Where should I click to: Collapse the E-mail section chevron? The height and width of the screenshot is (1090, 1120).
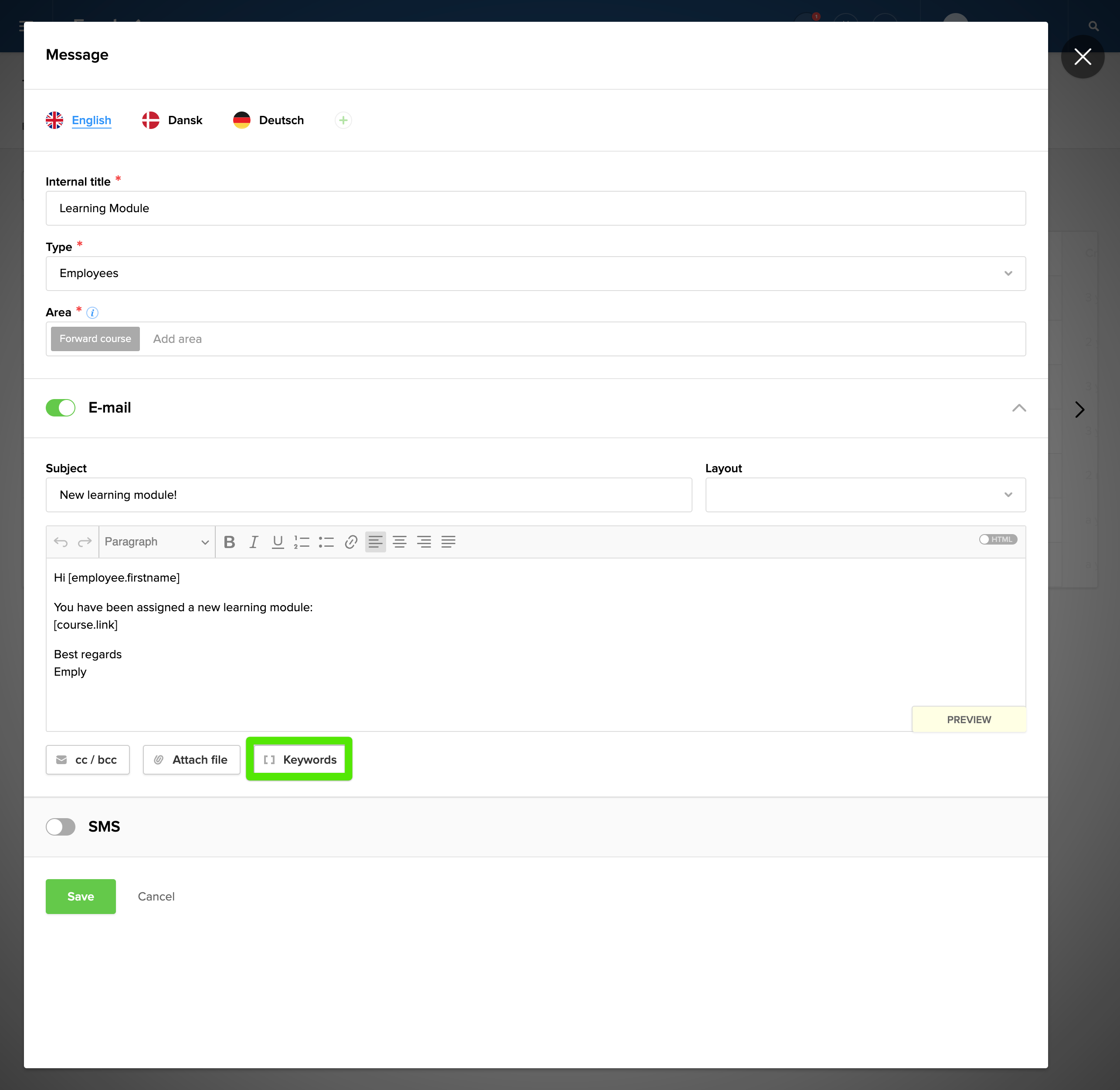(x=1018, y=408)
